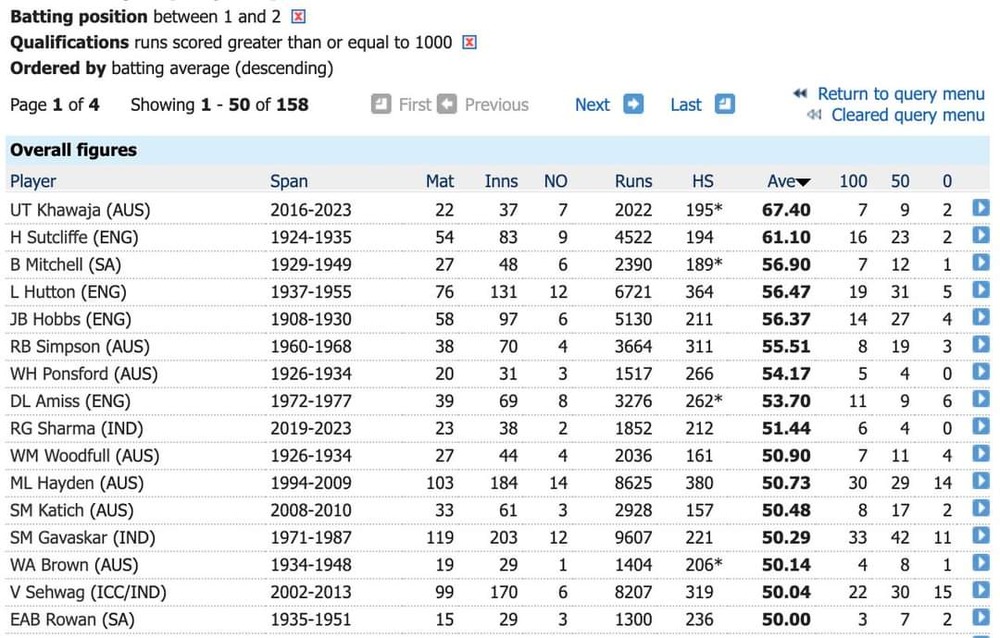Remove the Qualifications runs filter
Viewport: 1000px width, 638px height.
469,43
